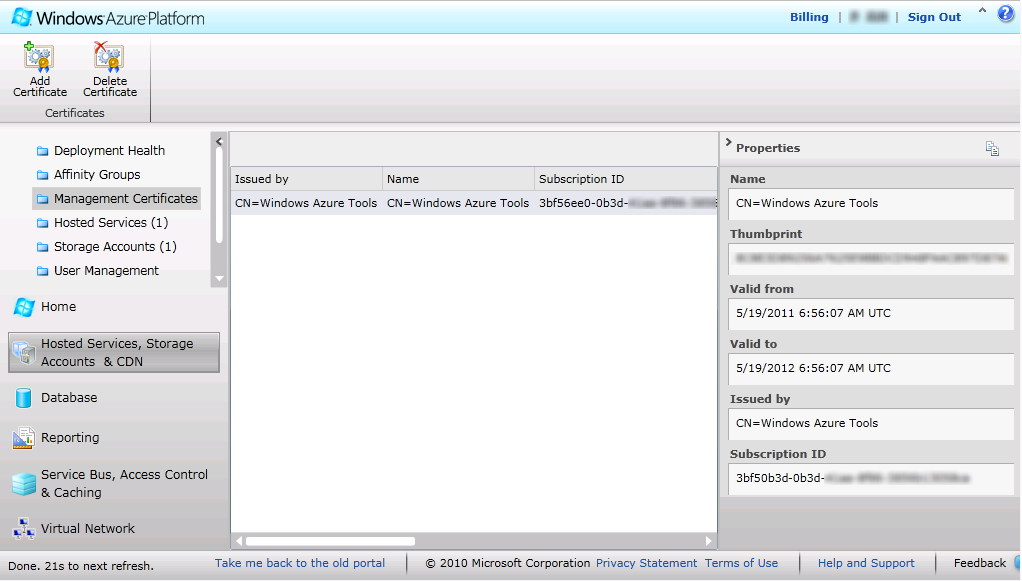Click the grid row's Issued by cell
This screenshot has width=1022, height=581.
click(306, 203)
